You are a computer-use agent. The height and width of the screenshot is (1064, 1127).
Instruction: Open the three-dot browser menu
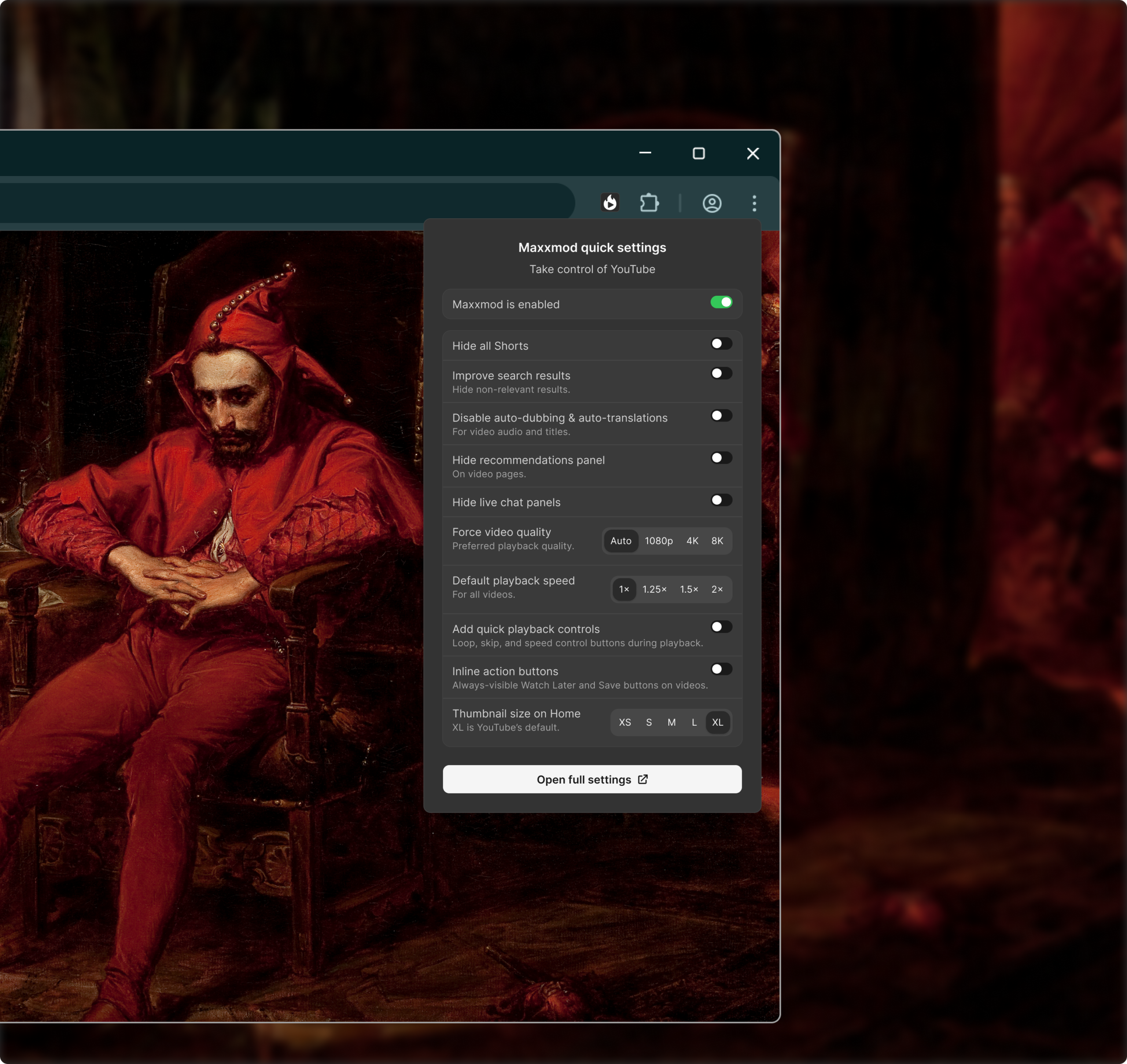click(754, 203)
